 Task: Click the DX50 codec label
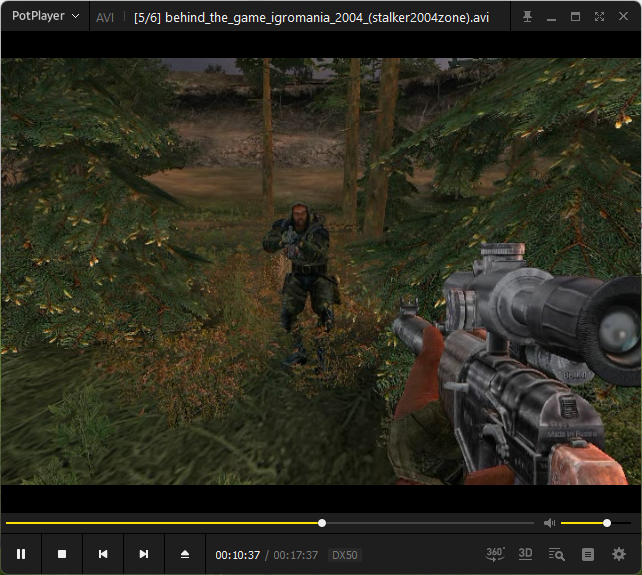pyautogui.click(x=344, y=555)
